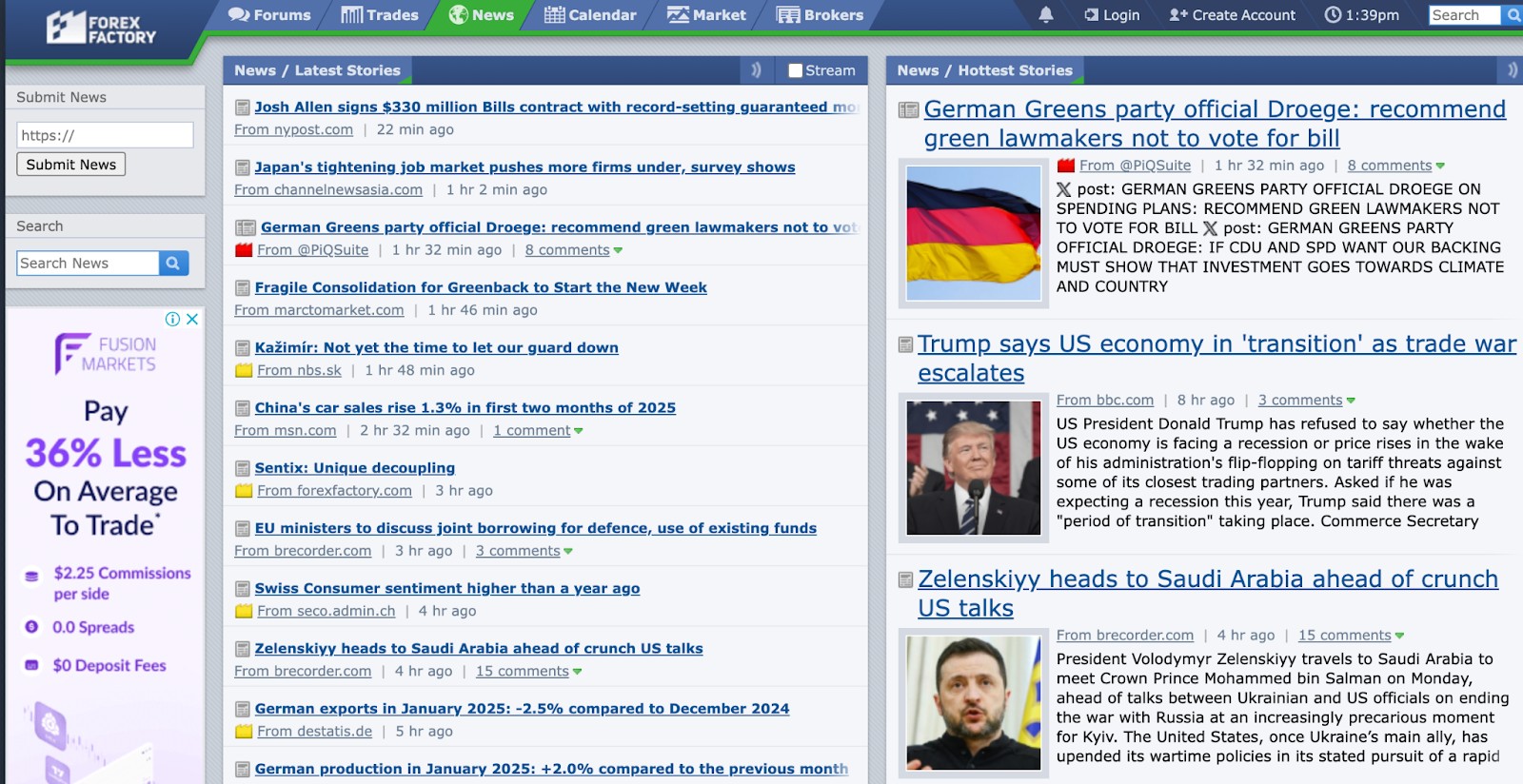Close the Fusion Markets ad with X
1523x784 pixels.
192,319
